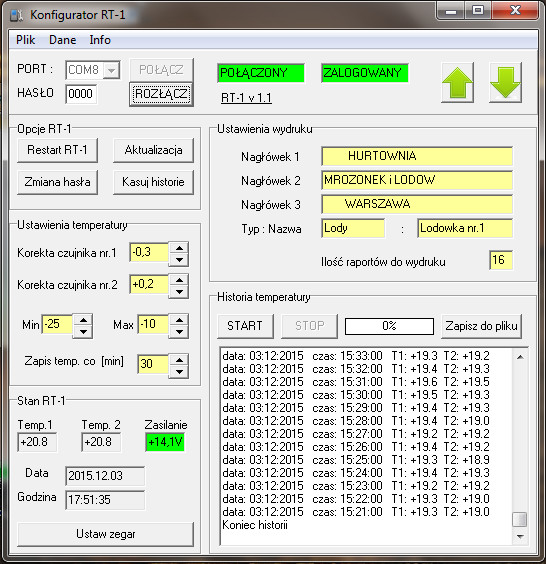This screenshot has height=564, width=546.
Task: Open the Dane menu
Action: click(x=63, y=40)
